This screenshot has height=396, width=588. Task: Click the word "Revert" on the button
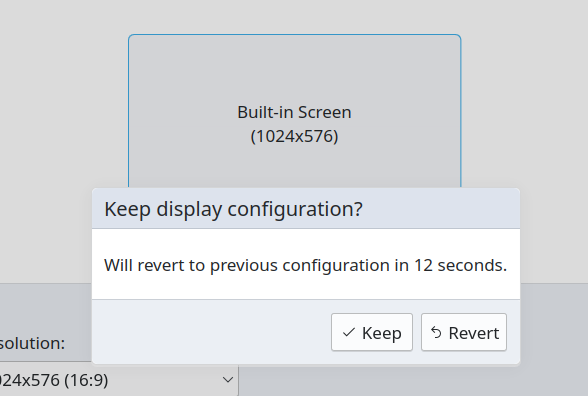474,333
